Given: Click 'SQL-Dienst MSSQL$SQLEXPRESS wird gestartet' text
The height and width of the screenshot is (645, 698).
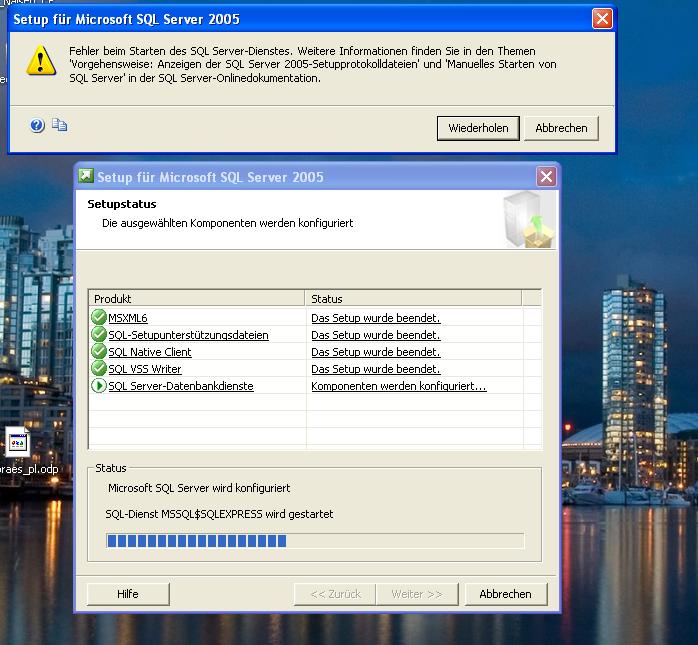Looking at the screenshot, I should coord(219,514).
